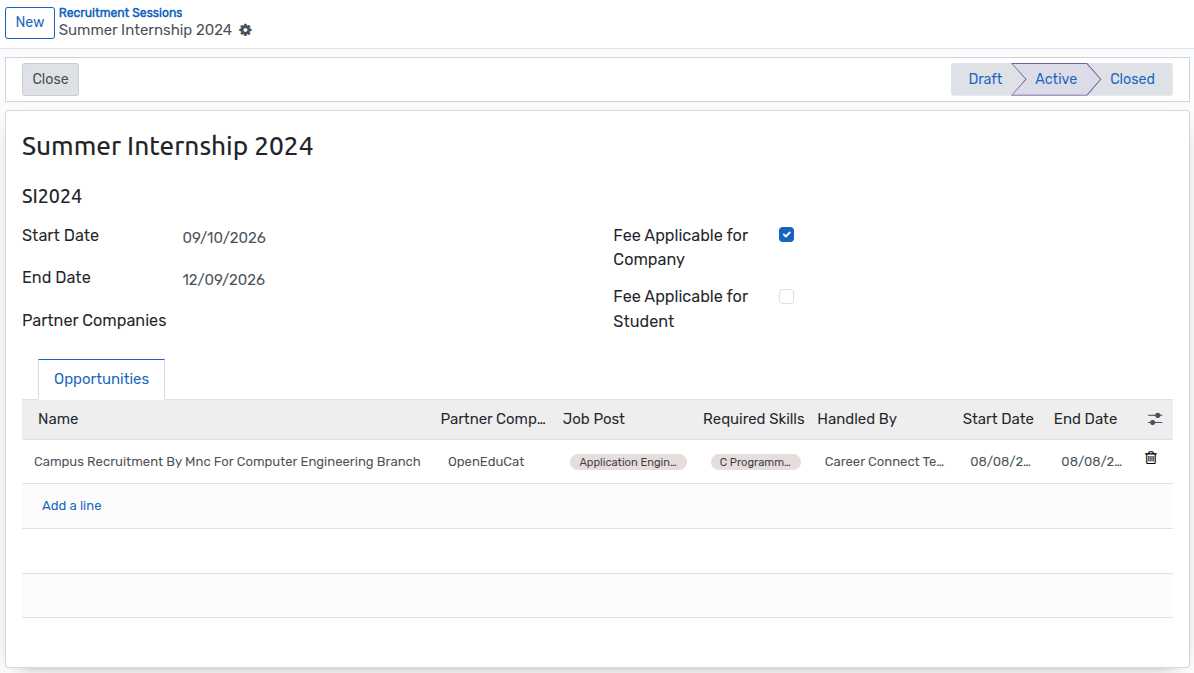
Task: Switch to the Opportunities tab
Action: [x=101, y=379]
